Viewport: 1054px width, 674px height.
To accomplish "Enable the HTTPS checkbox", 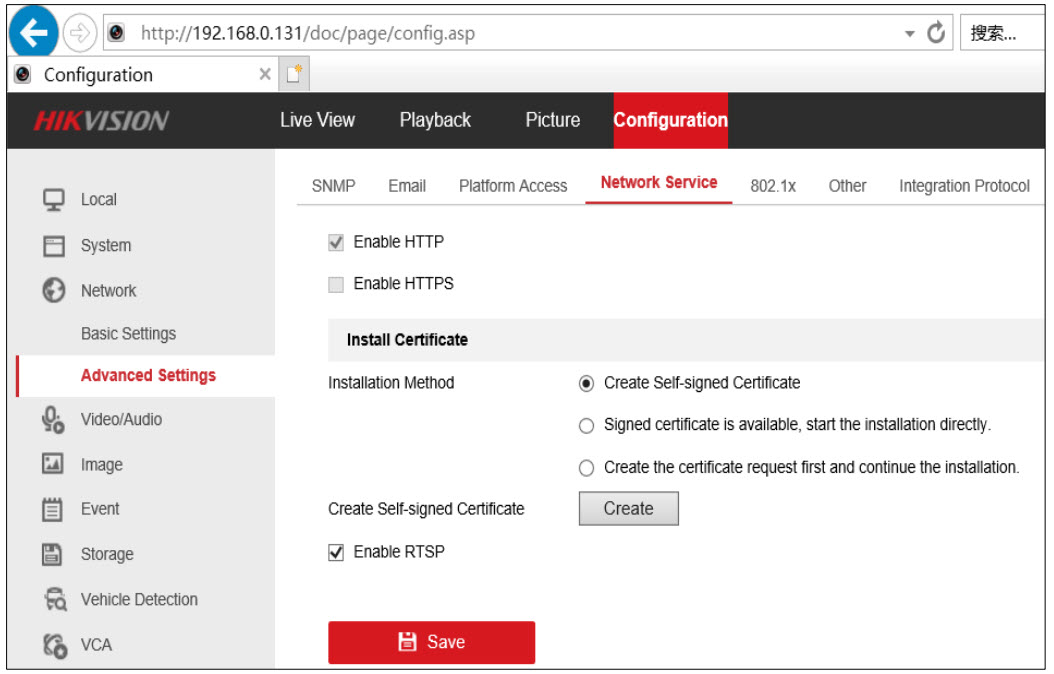I will click(x=336, y=284).
